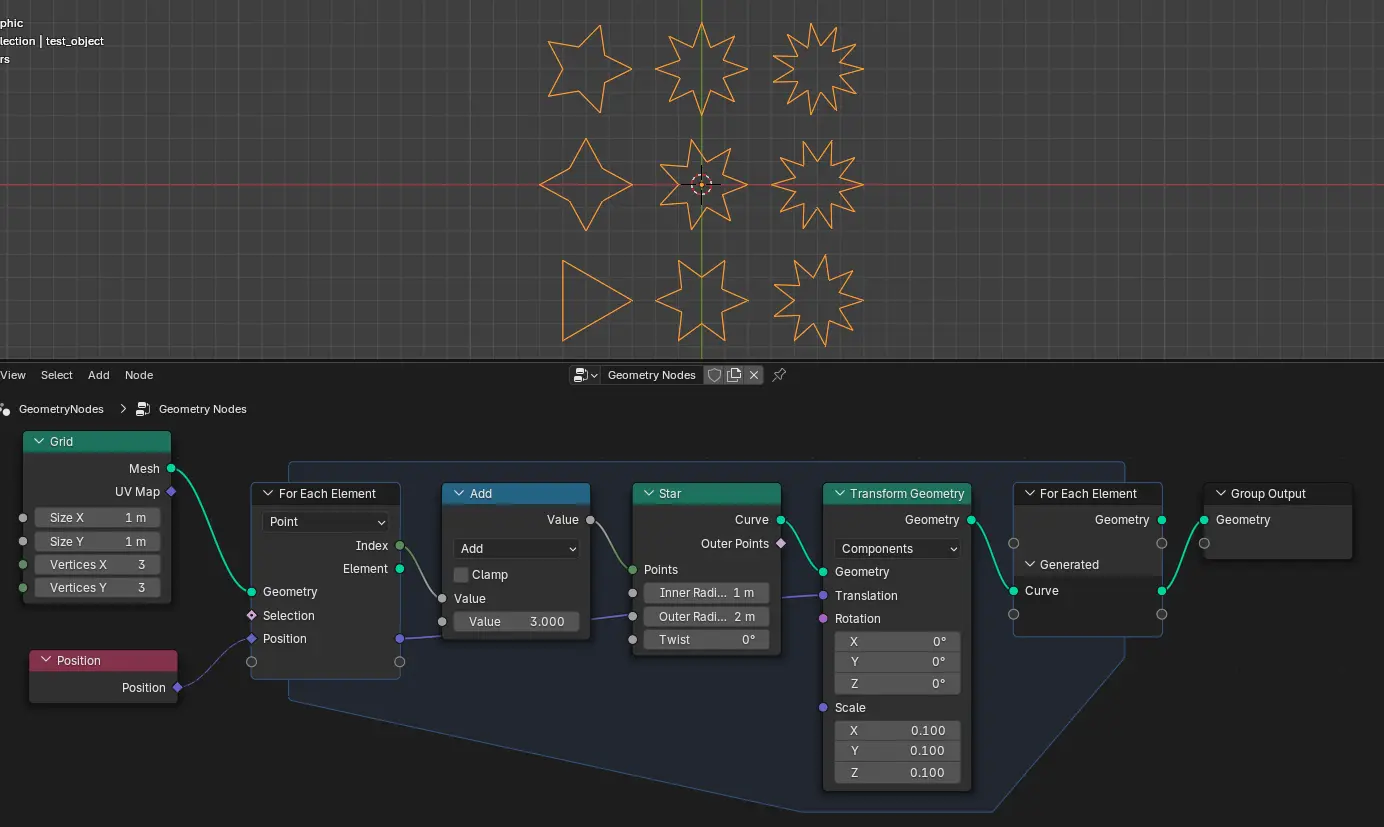Screen dimensions: 1384x827
Task: Click the Geometry Nodes group breadcrumb
Action: pyautogui.click(x=203, y=409)
